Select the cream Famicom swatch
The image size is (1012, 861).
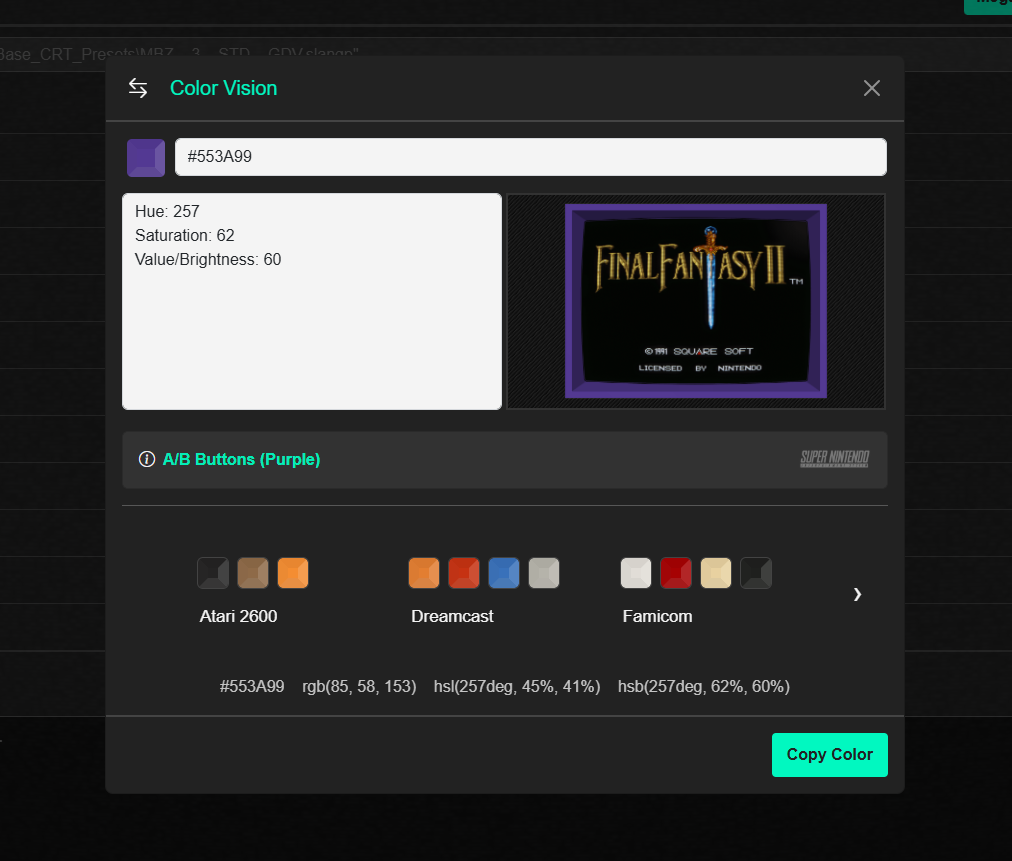point(716,573)
